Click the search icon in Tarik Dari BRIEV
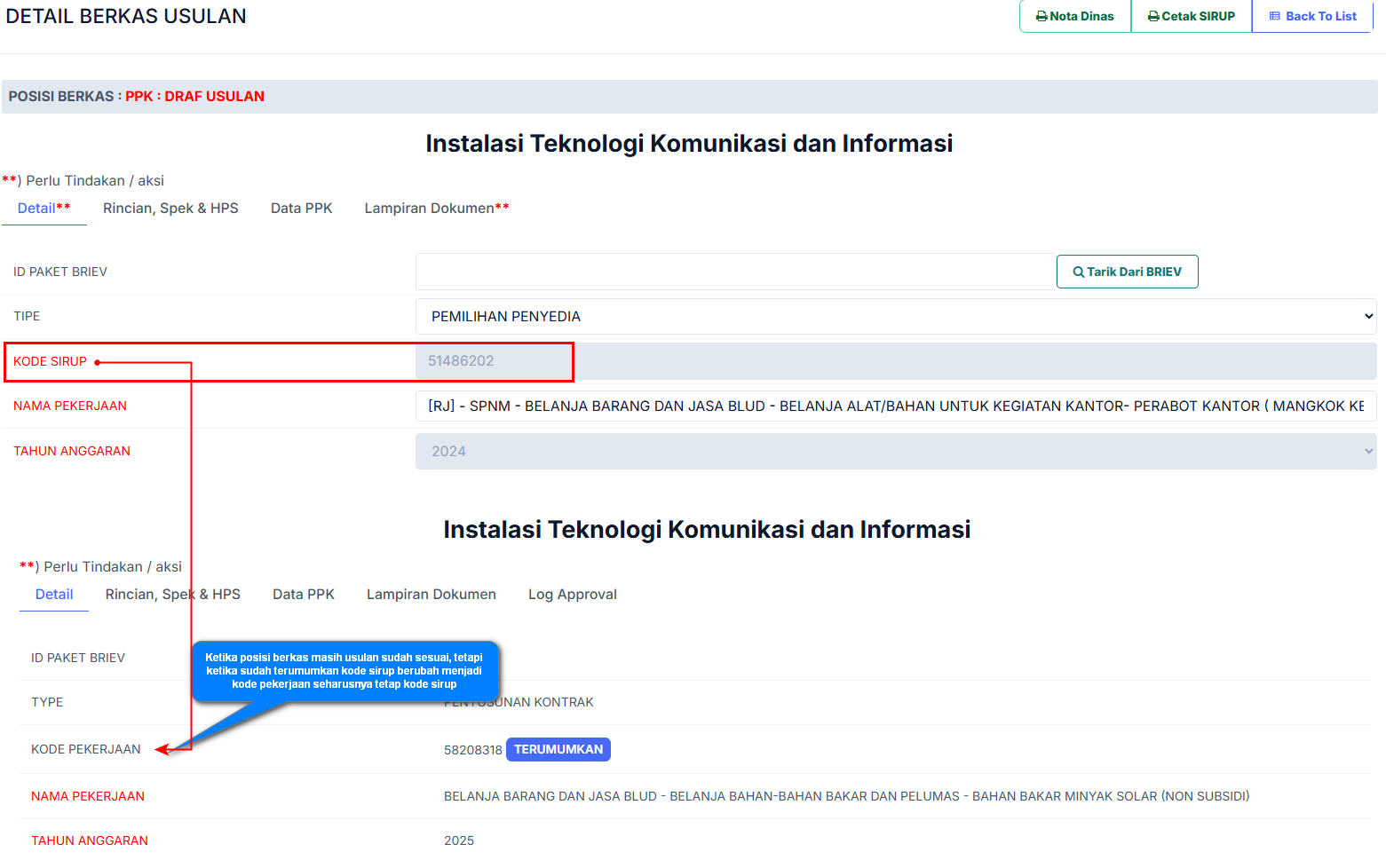Image resolution: width=1386 pixels, height=868 pixels. click(1079, 272)
